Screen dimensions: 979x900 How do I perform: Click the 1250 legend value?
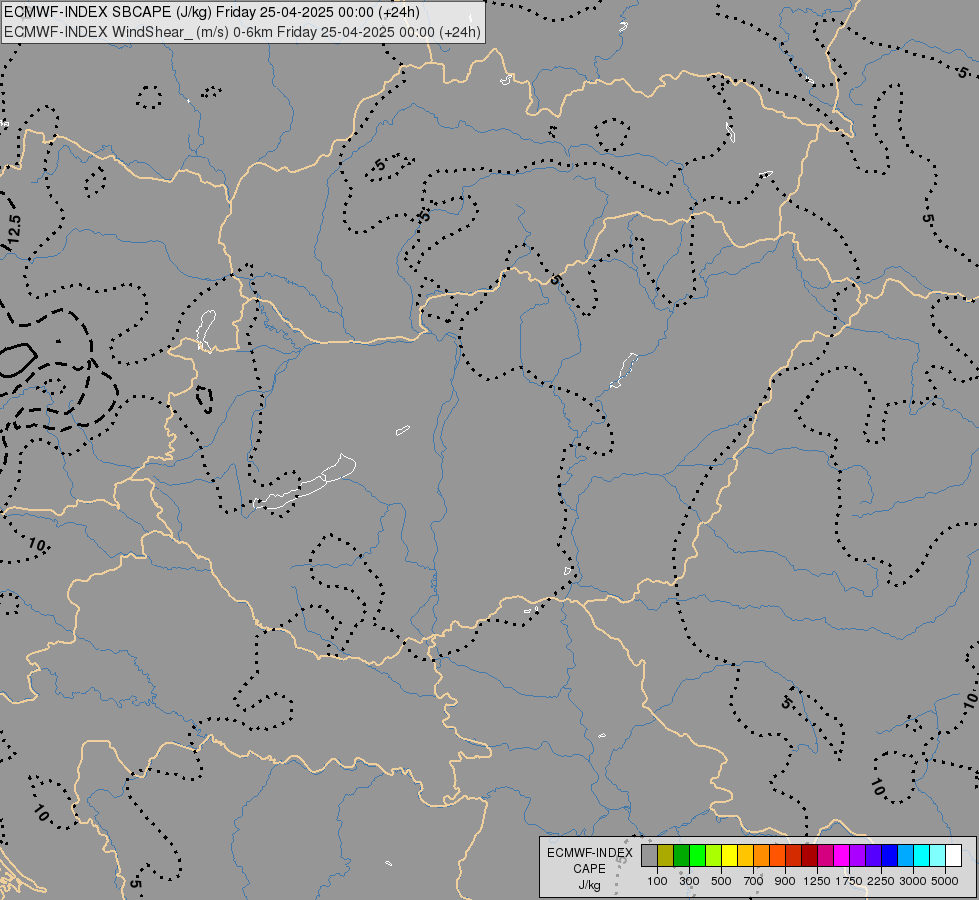(817, 881)
